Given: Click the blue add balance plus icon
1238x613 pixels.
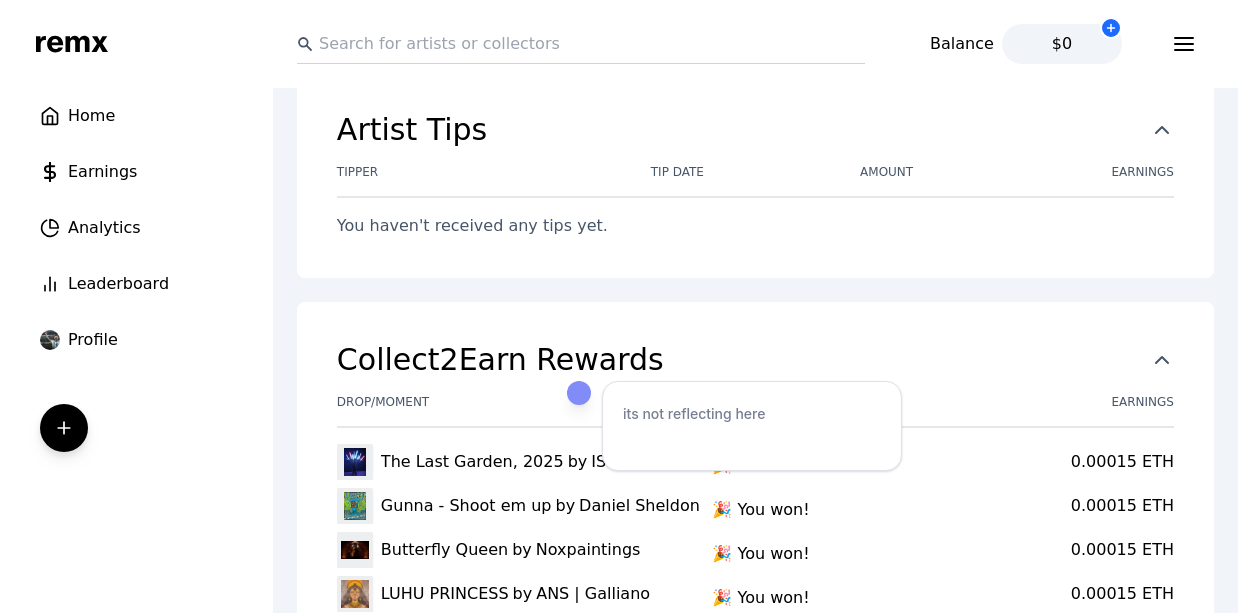Looking at the screenshot, I should point(1111,28).
